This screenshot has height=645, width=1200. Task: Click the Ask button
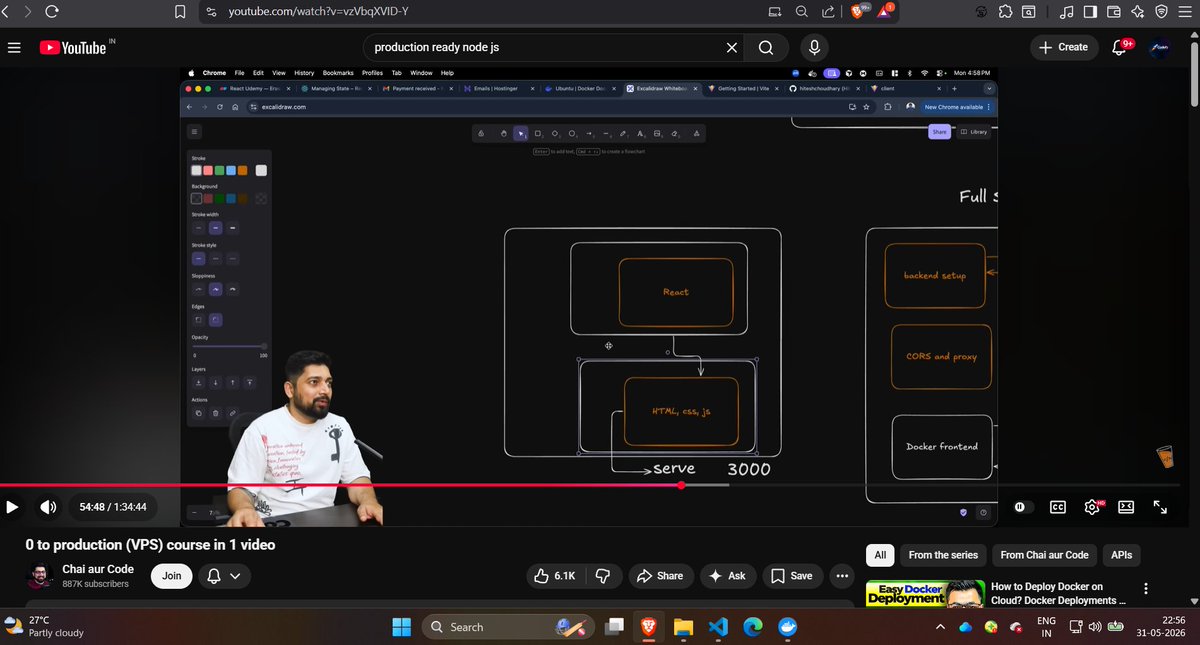[x=727, y=576]
